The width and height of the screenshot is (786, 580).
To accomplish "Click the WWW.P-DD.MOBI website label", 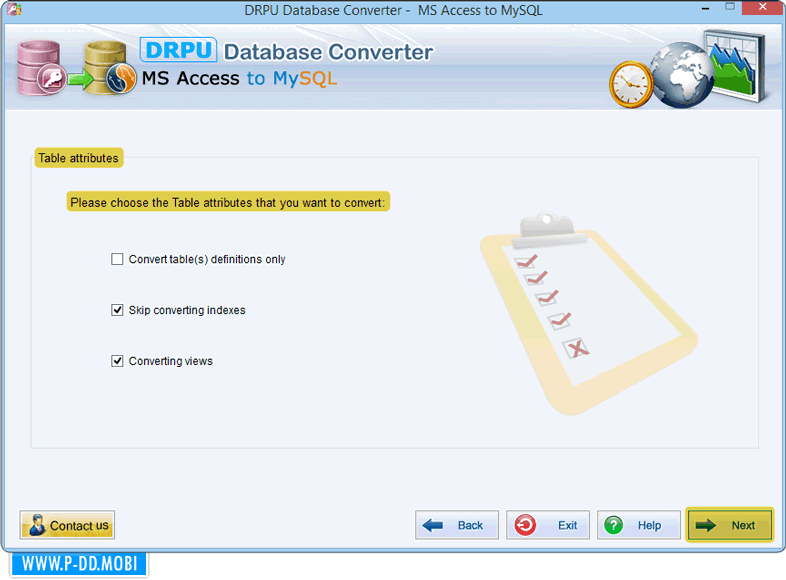I will [79, 564].
